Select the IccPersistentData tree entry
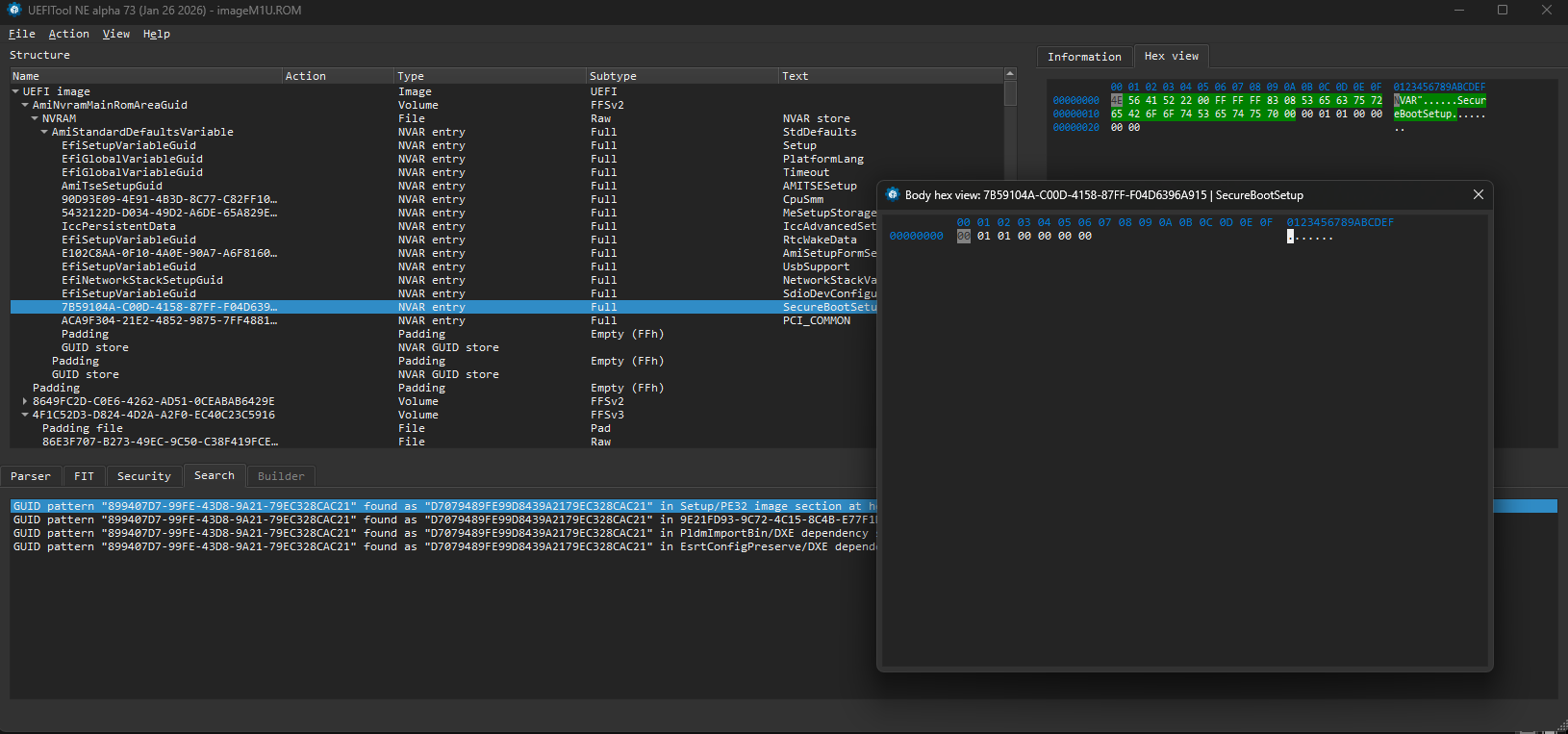1568x734 pixels. coord(118,226)
